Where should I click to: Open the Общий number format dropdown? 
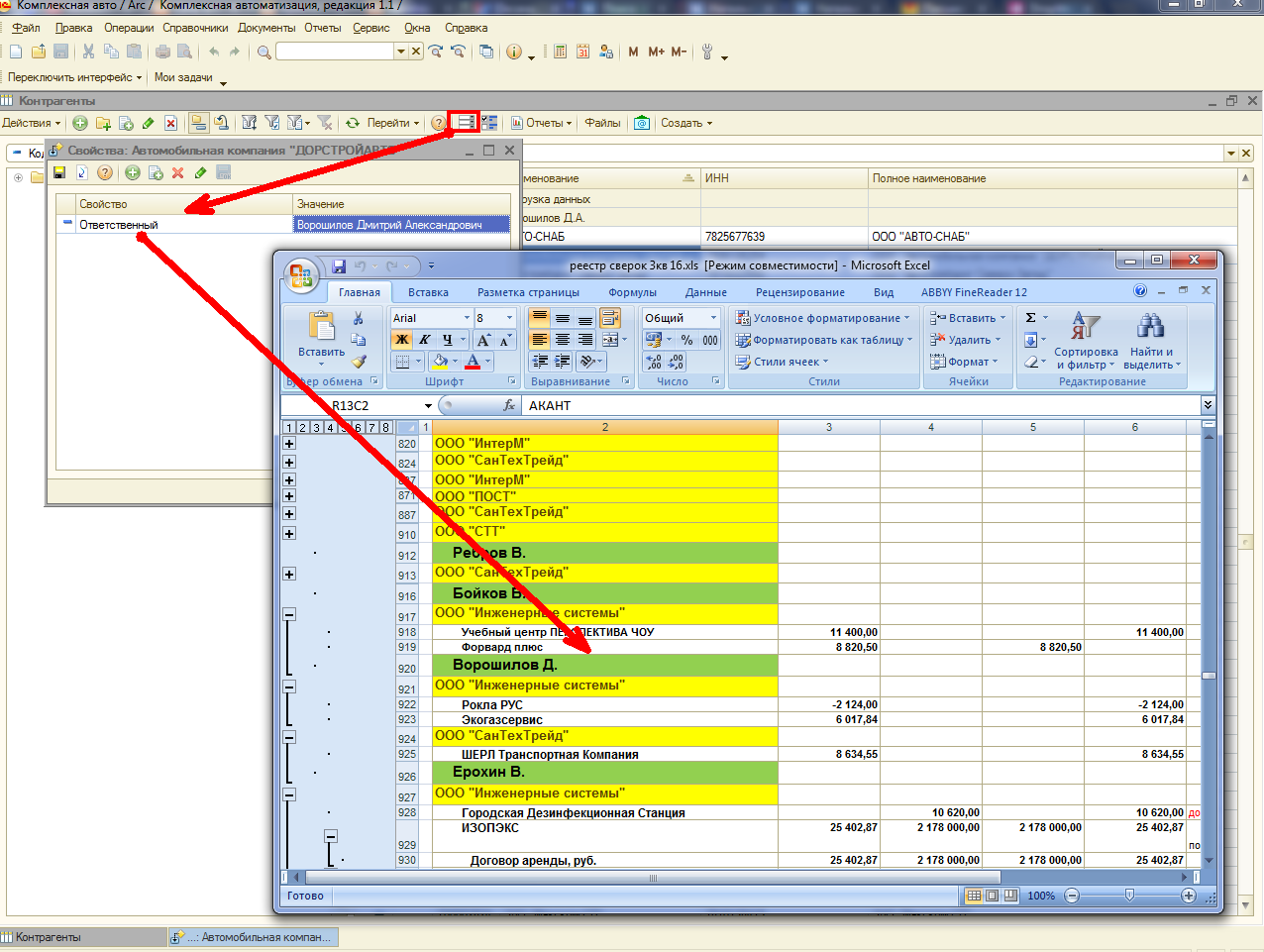[x=712, y=318]
